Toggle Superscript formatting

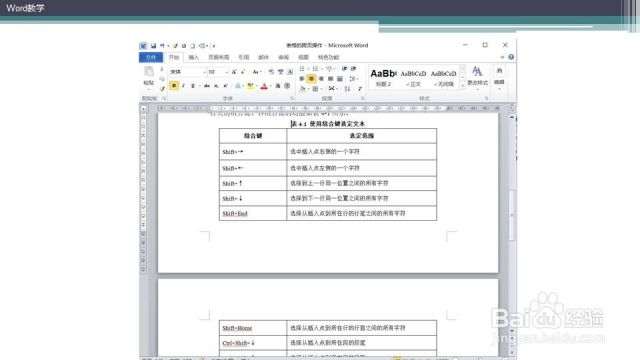(x=225, y=86)
